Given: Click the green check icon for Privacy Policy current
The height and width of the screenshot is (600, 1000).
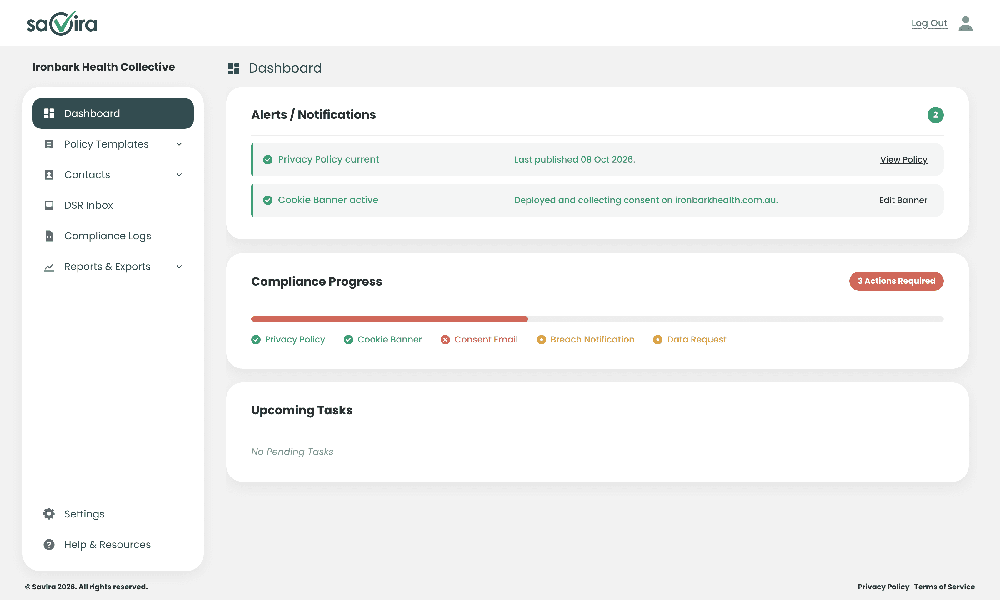Looking at the screenshot, I should pyautogui.click(x=268, y=160).
